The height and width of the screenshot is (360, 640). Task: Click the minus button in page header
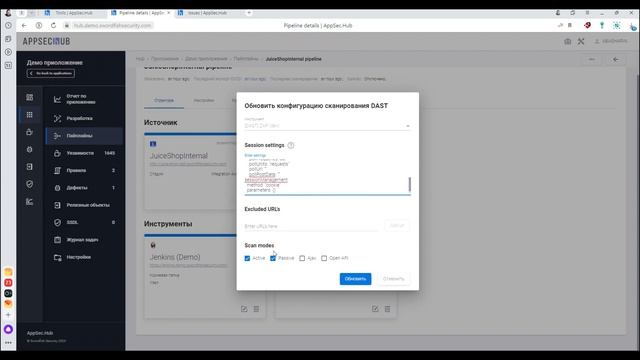[592, 60]
